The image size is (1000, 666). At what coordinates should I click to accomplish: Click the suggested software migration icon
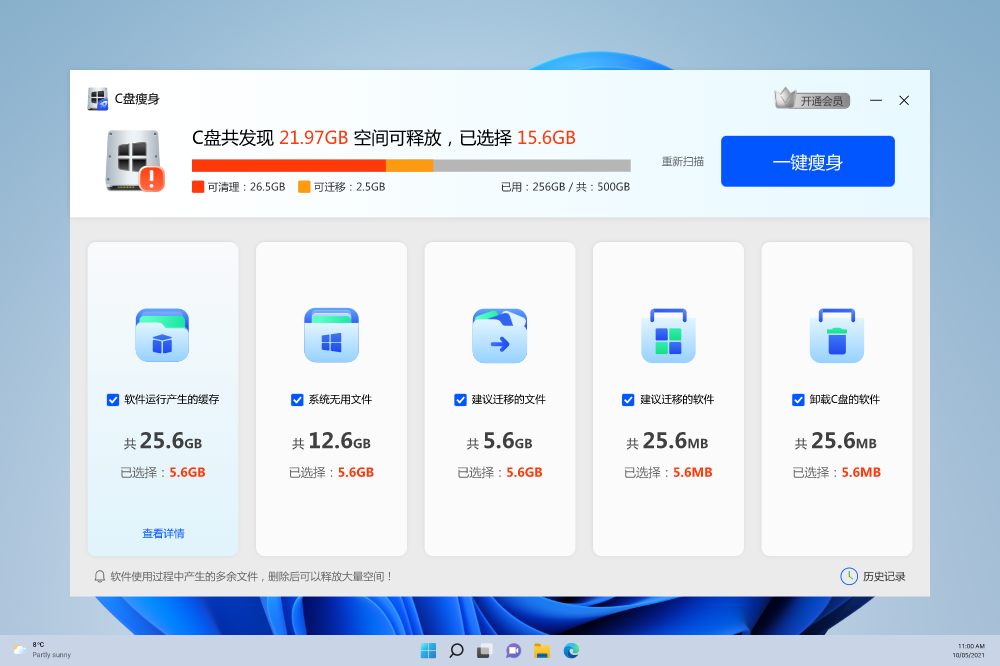(x=668, y=335)
